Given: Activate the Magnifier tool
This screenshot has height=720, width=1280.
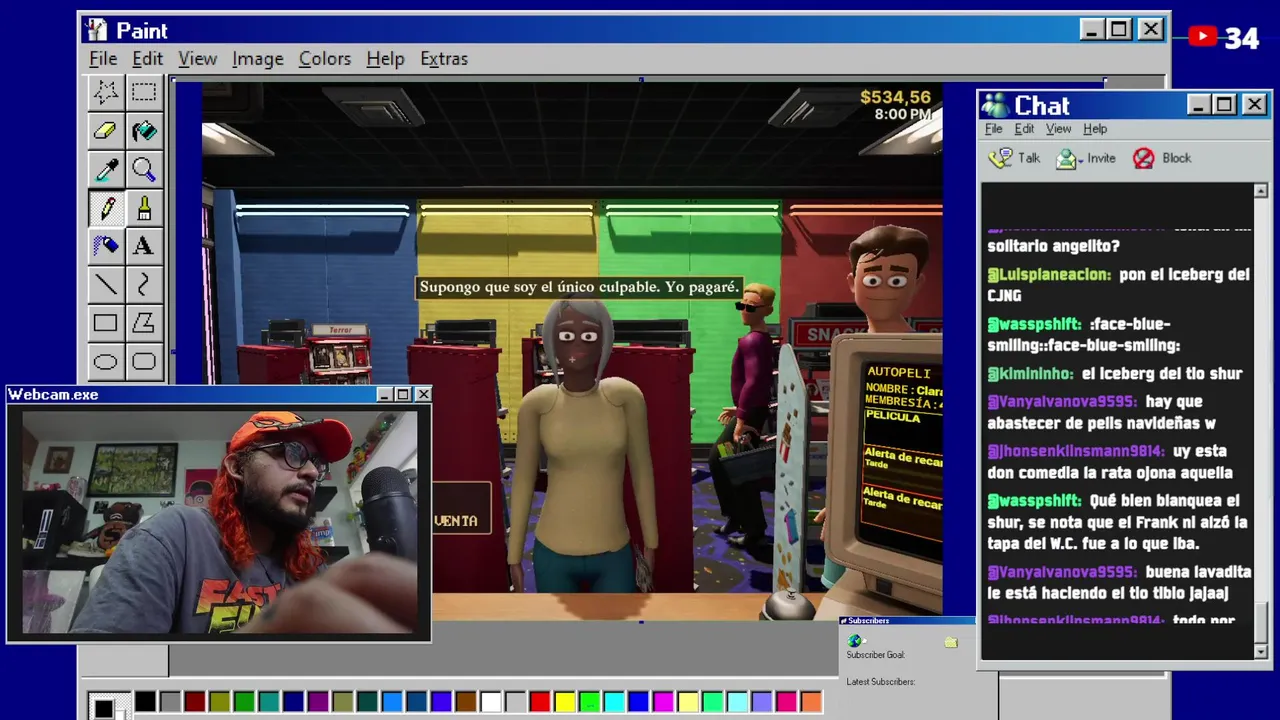Looking at the screenshot, I should [x=144, y=169].
